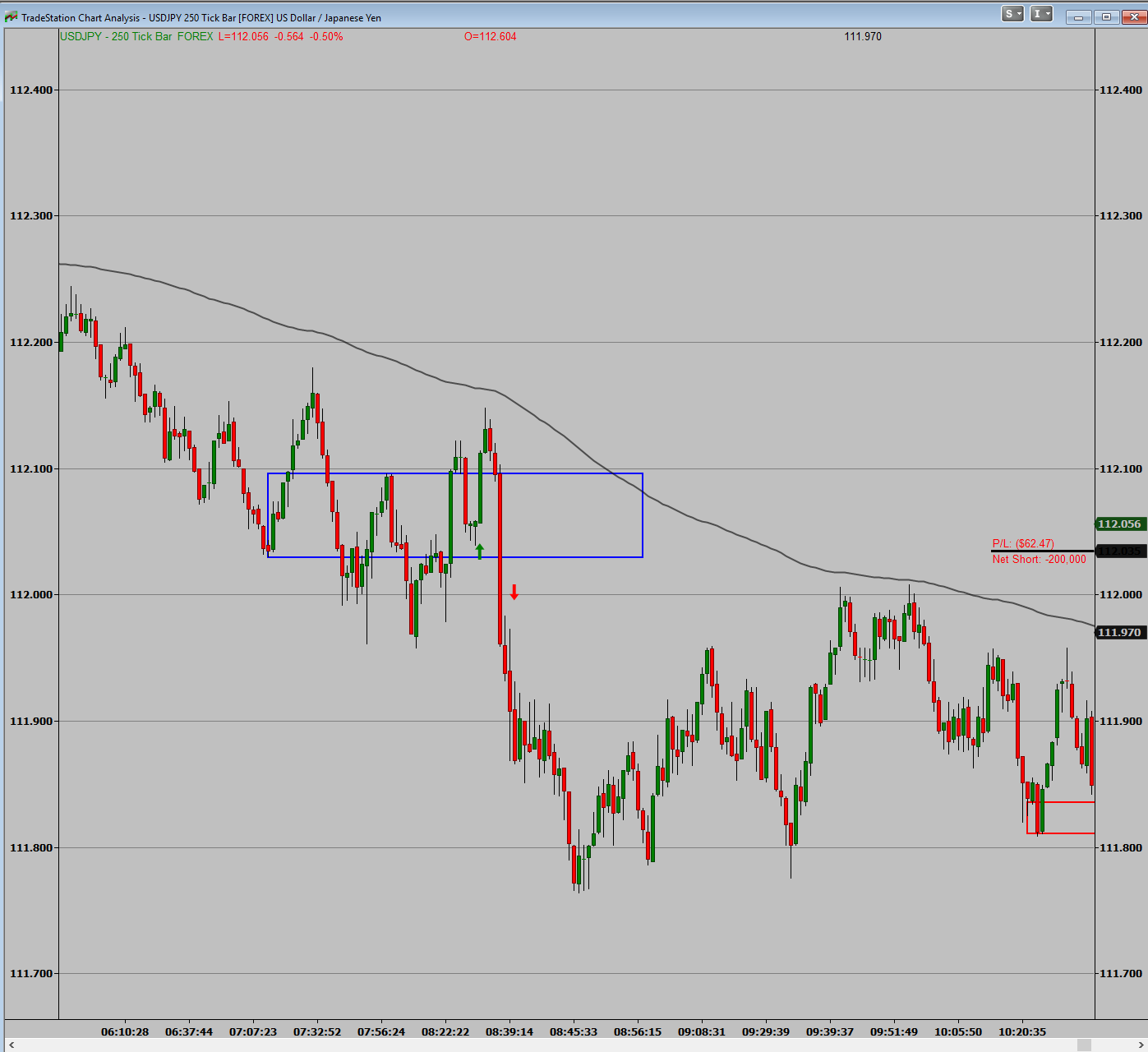Image resolution: width=1148 pixels, height=1052 pixels.
Task: Click 112.300 on the left price axis
Action: pos(31,216)
